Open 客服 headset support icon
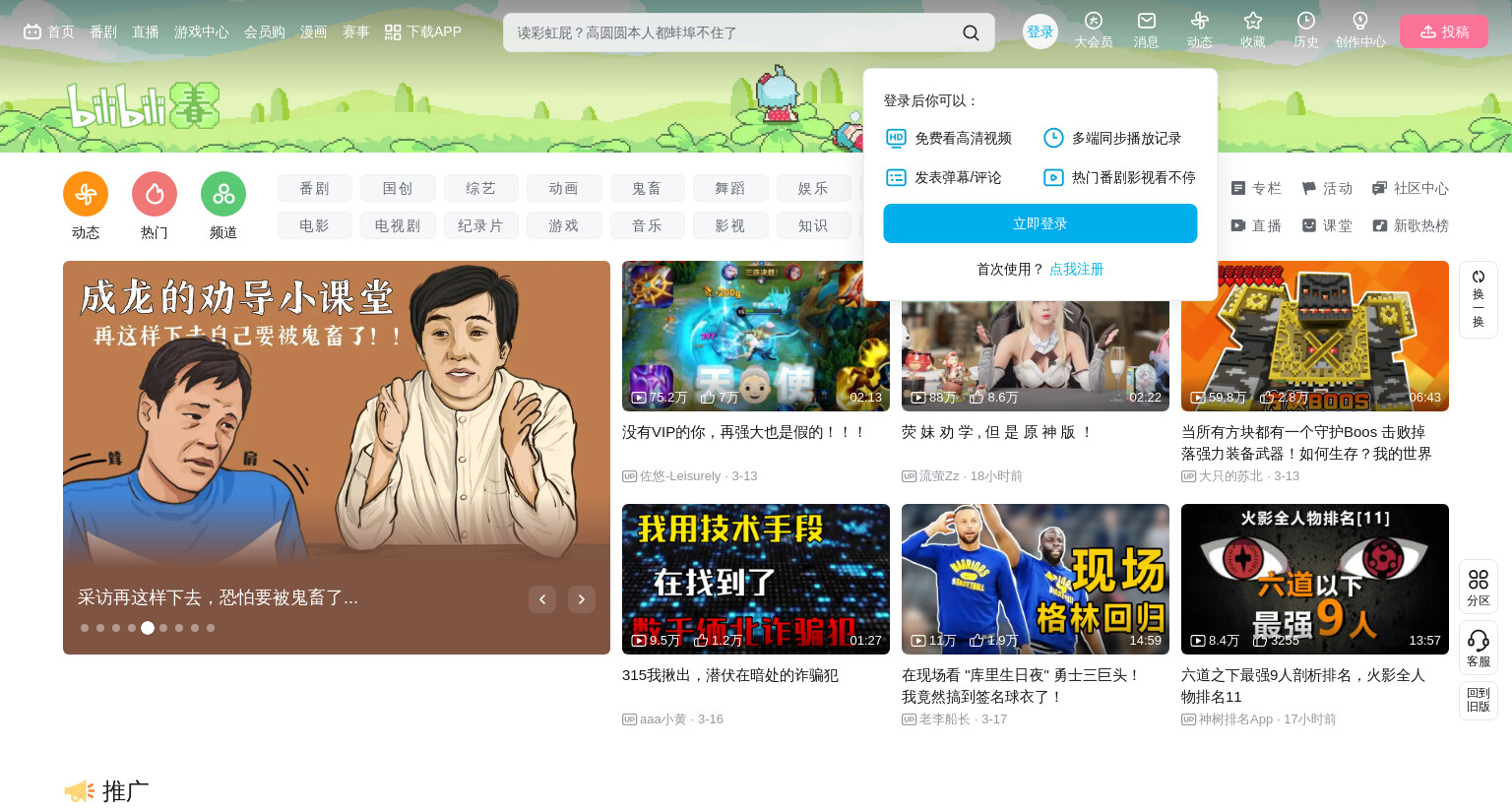Screen dimensions: 1512x811 1478,648
